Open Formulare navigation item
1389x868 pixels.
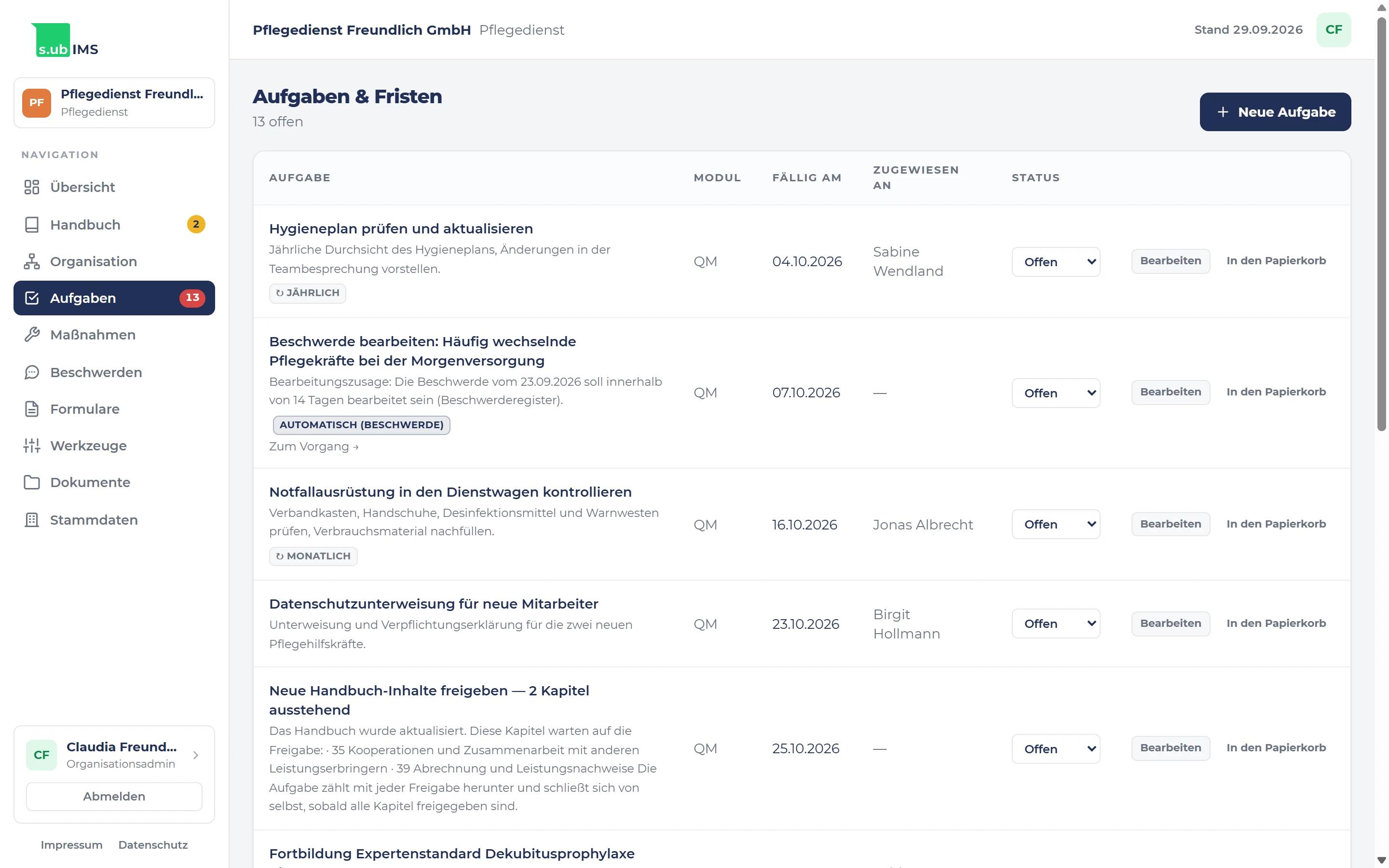114,409
